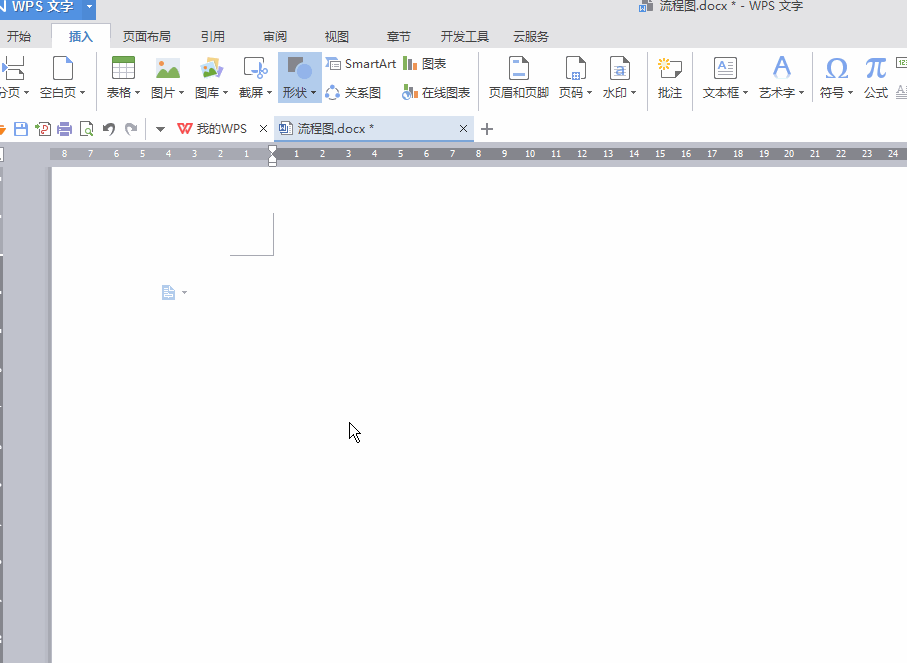The width and height of the screenshot is (907, 663).
Task: Open Print Preview icon
Action: click(87, 128)
